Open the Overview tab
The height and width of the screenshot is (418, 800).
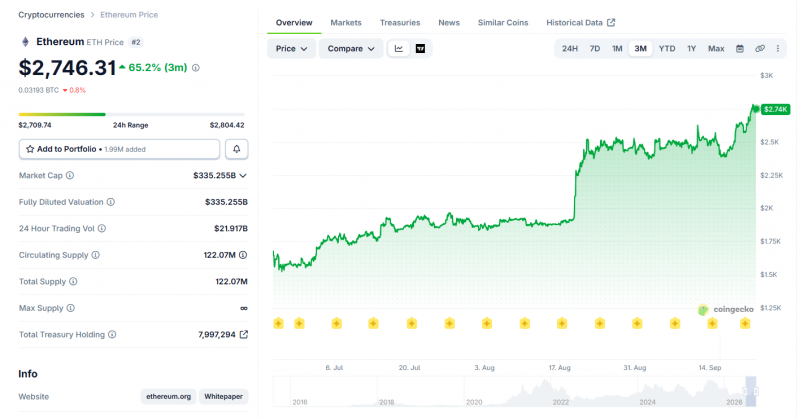click(294, 22)
